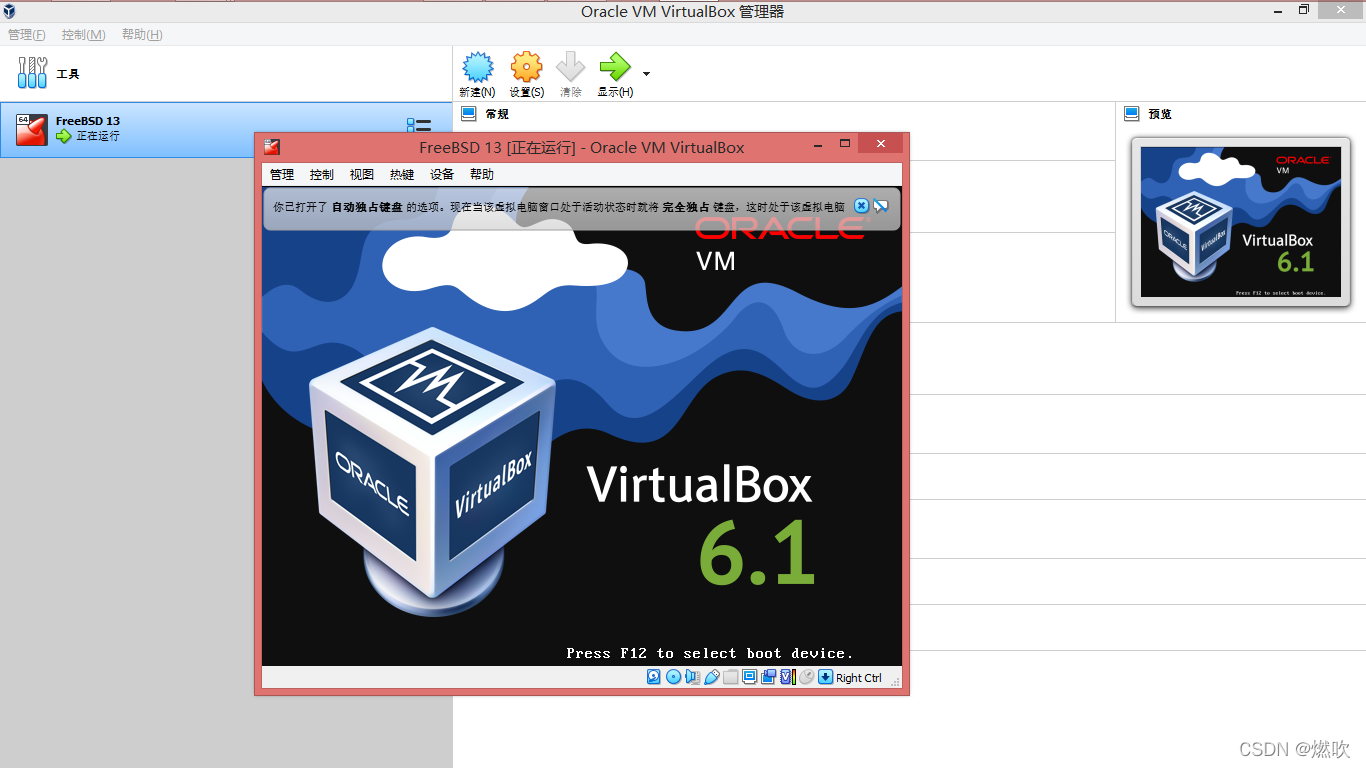Click FreeBSD VM window title bar icon

pyautogui.click(x=272, y=147)
